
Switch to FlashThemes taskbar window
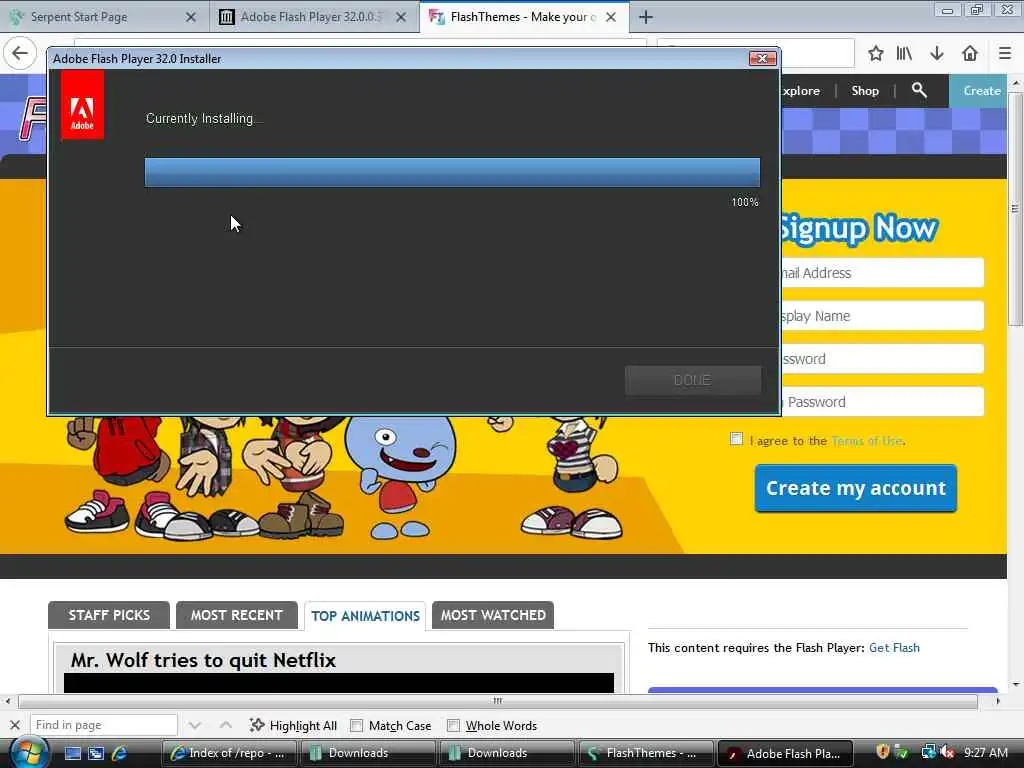click(645, 753)
